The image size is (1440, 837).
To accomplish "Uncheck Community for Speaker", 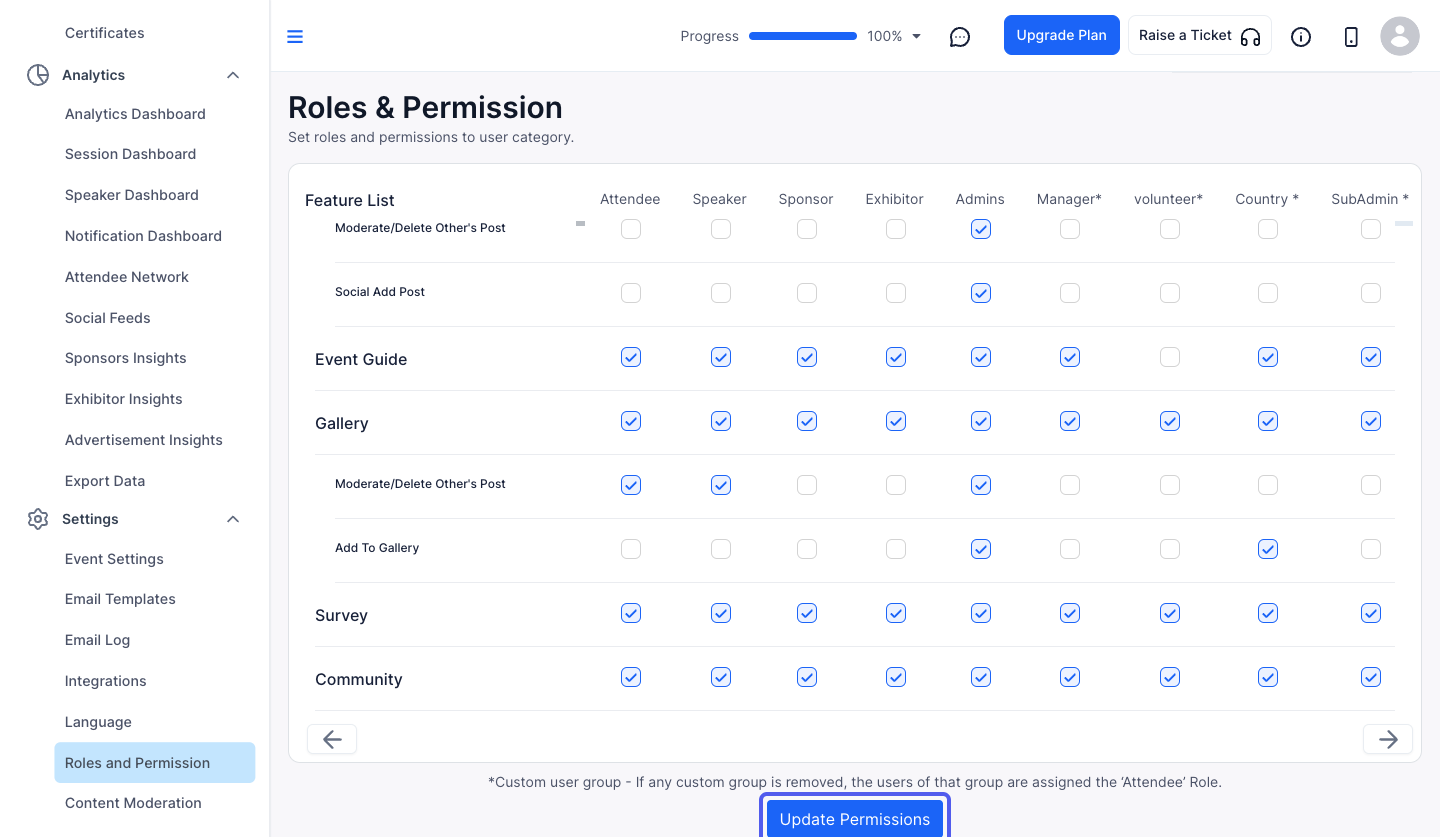I will pyautogui.click(x=721, y=677).
